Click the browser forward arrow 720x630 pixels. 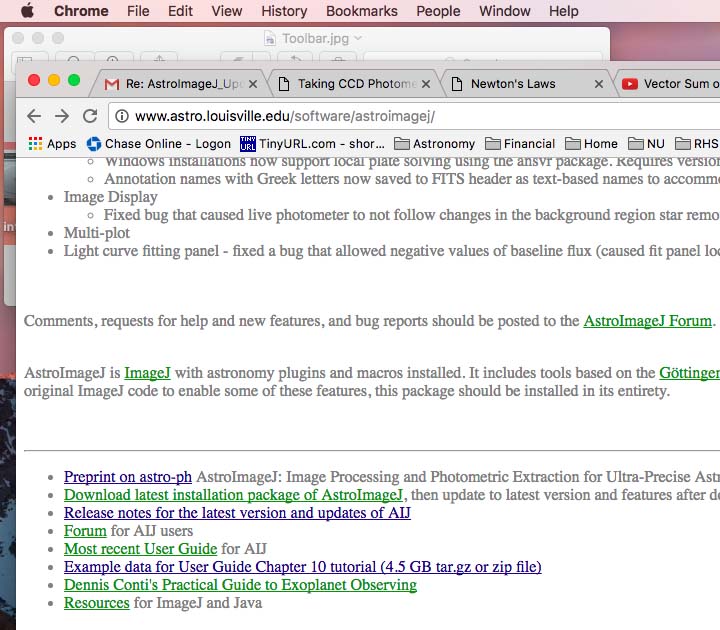62,116
